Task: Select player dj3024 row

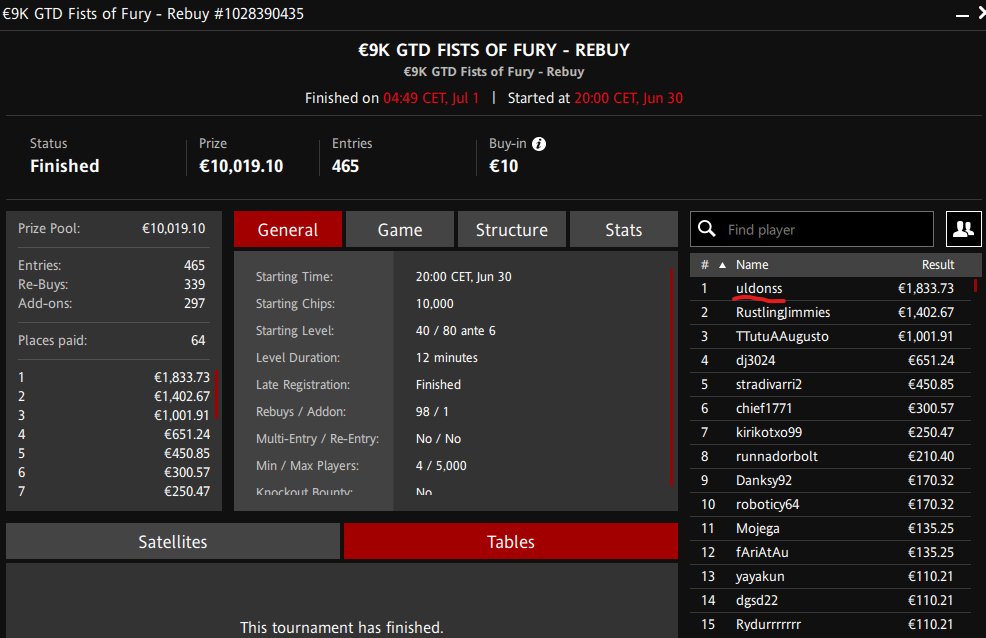Action: 830,360
